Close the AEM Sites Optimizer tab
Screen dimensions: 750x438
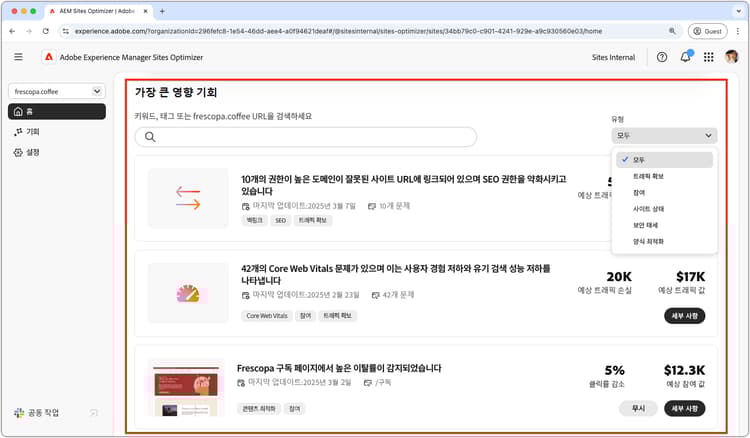[x=145, y=11]
